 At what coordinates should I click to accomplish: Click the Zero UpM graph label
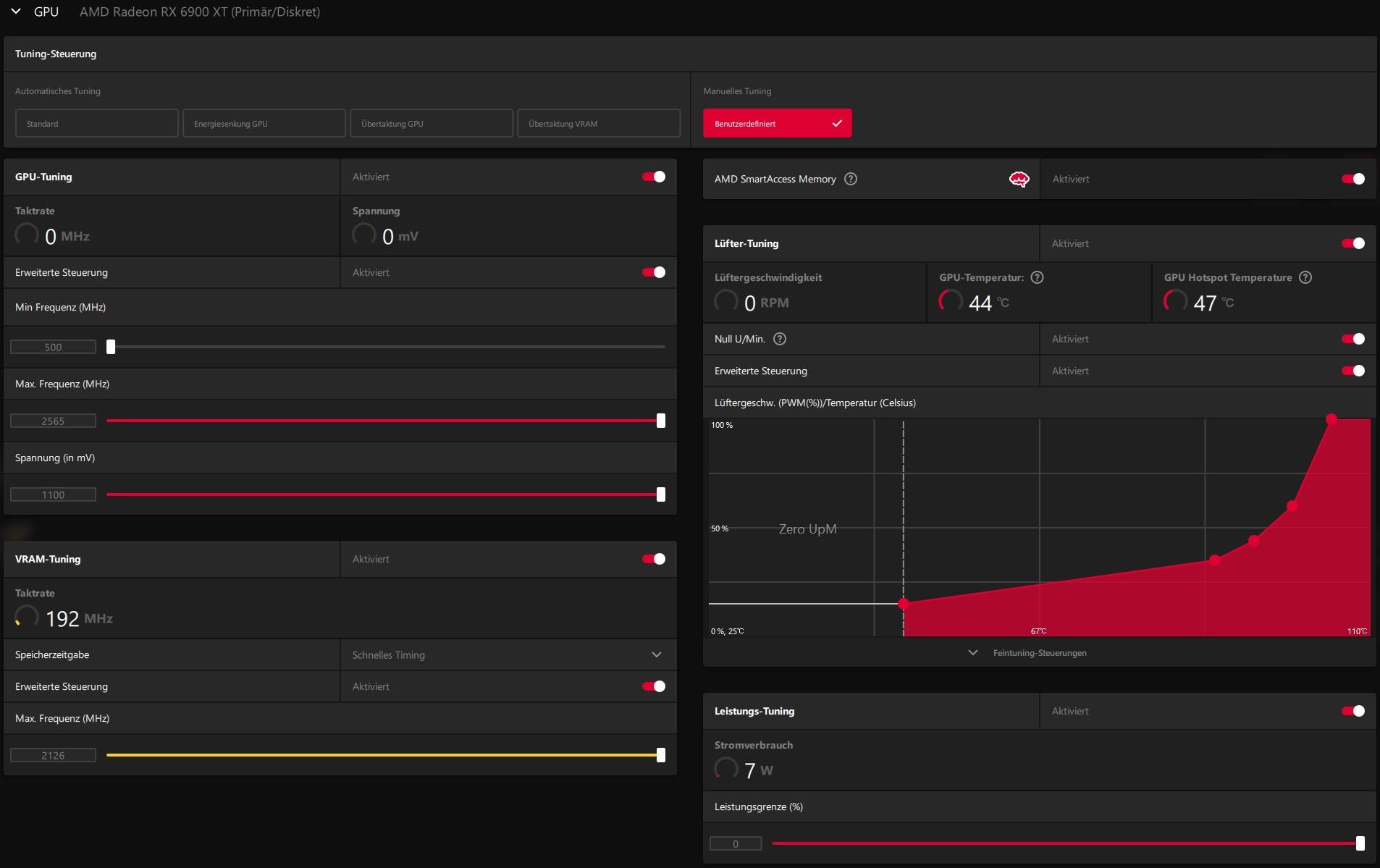tap(807, 529)
